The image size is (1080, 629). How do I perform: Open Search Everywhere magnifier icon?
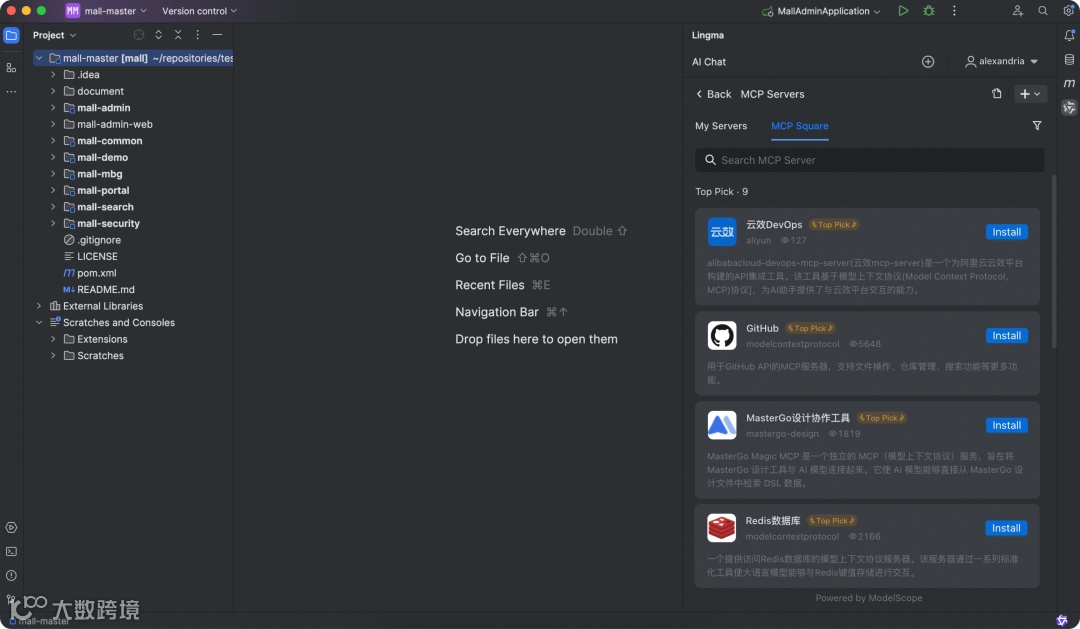point(1043,11)
